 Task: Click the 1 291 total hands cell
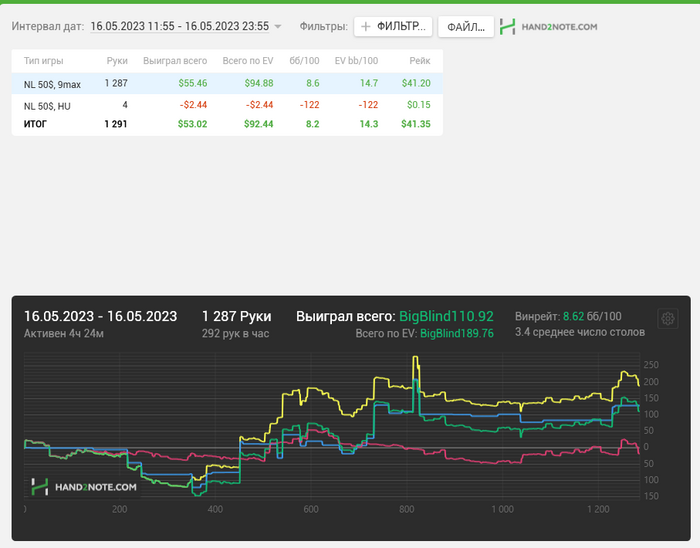[116, 124]
